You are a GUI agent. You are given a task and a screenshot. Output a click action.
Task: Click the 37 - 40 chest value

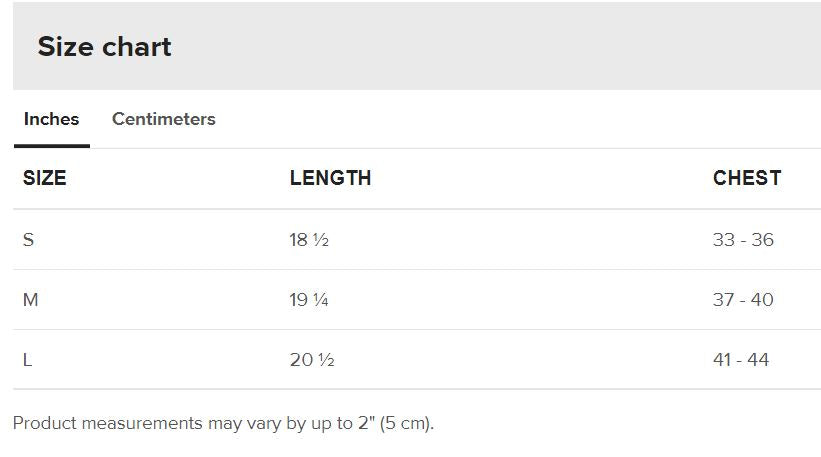(x=743, y=300)
